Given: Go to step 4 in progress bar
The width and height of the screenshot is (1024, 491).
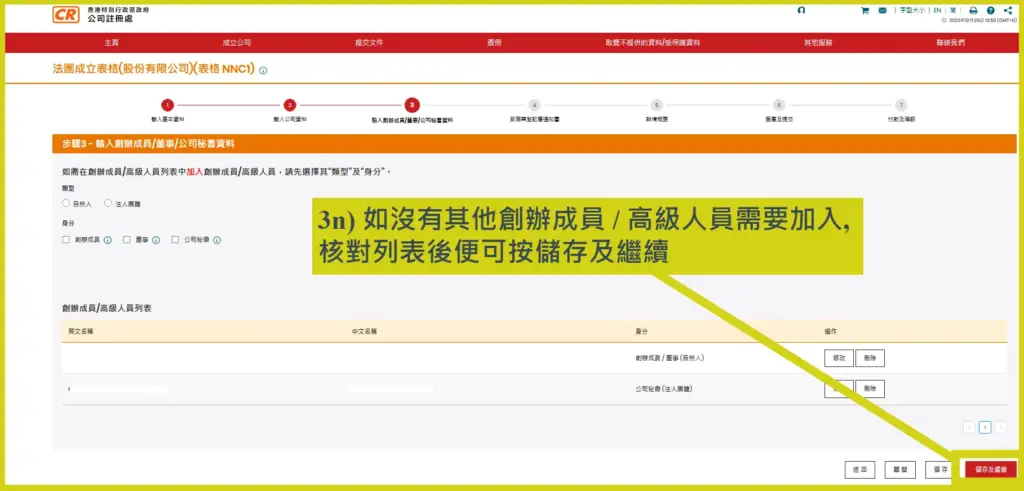Looking at the screenshot, I should click(x=534, y=105).
